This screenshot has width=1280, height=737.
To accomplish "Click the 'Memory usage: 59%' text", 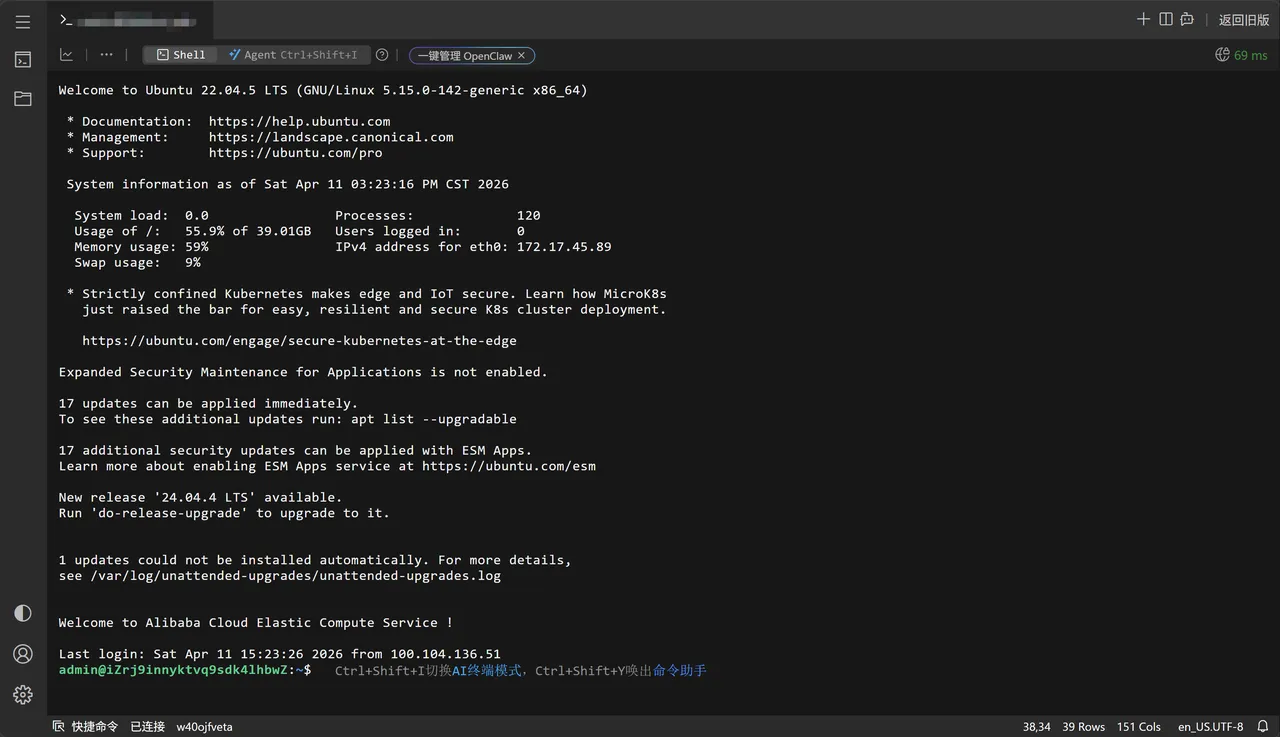I will [141, 247].
